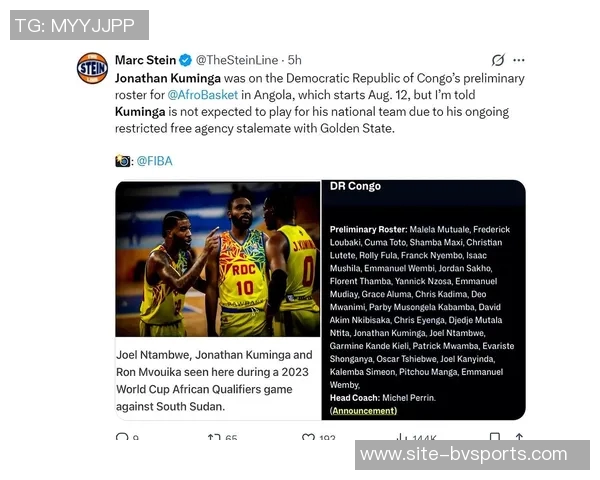
Task: Bookmark this tweet
Action: pos(495,437)
